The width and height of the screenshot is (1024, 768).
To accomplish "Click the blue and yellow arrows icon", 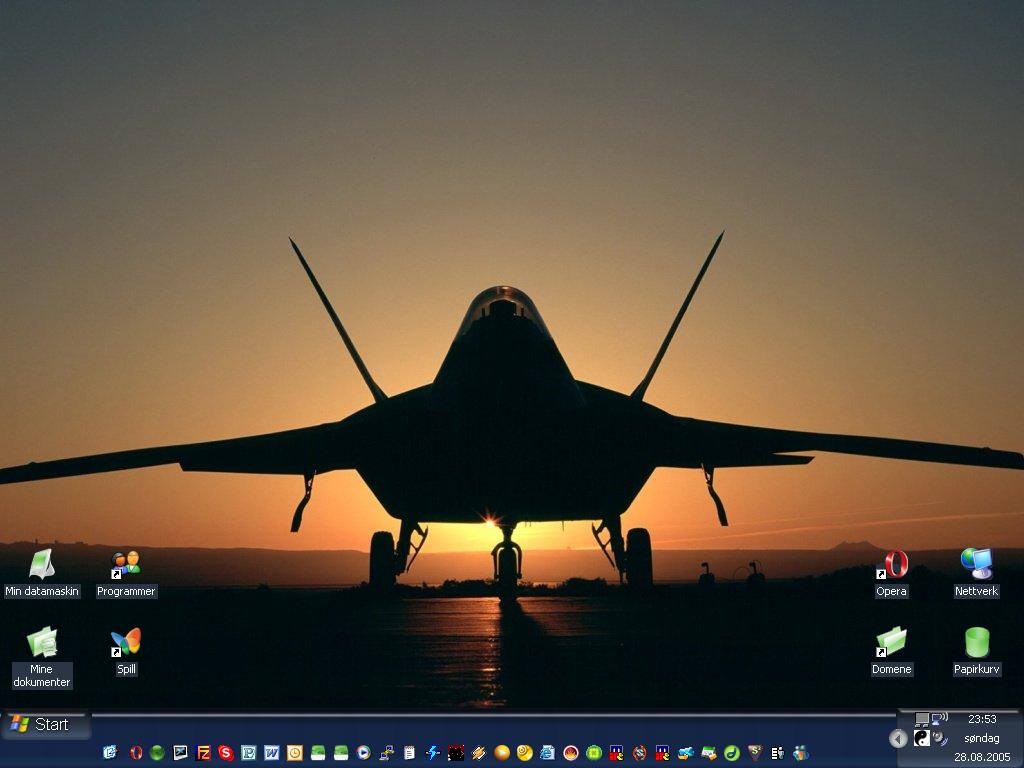I will pyautogui.click(x=686, y=752).
